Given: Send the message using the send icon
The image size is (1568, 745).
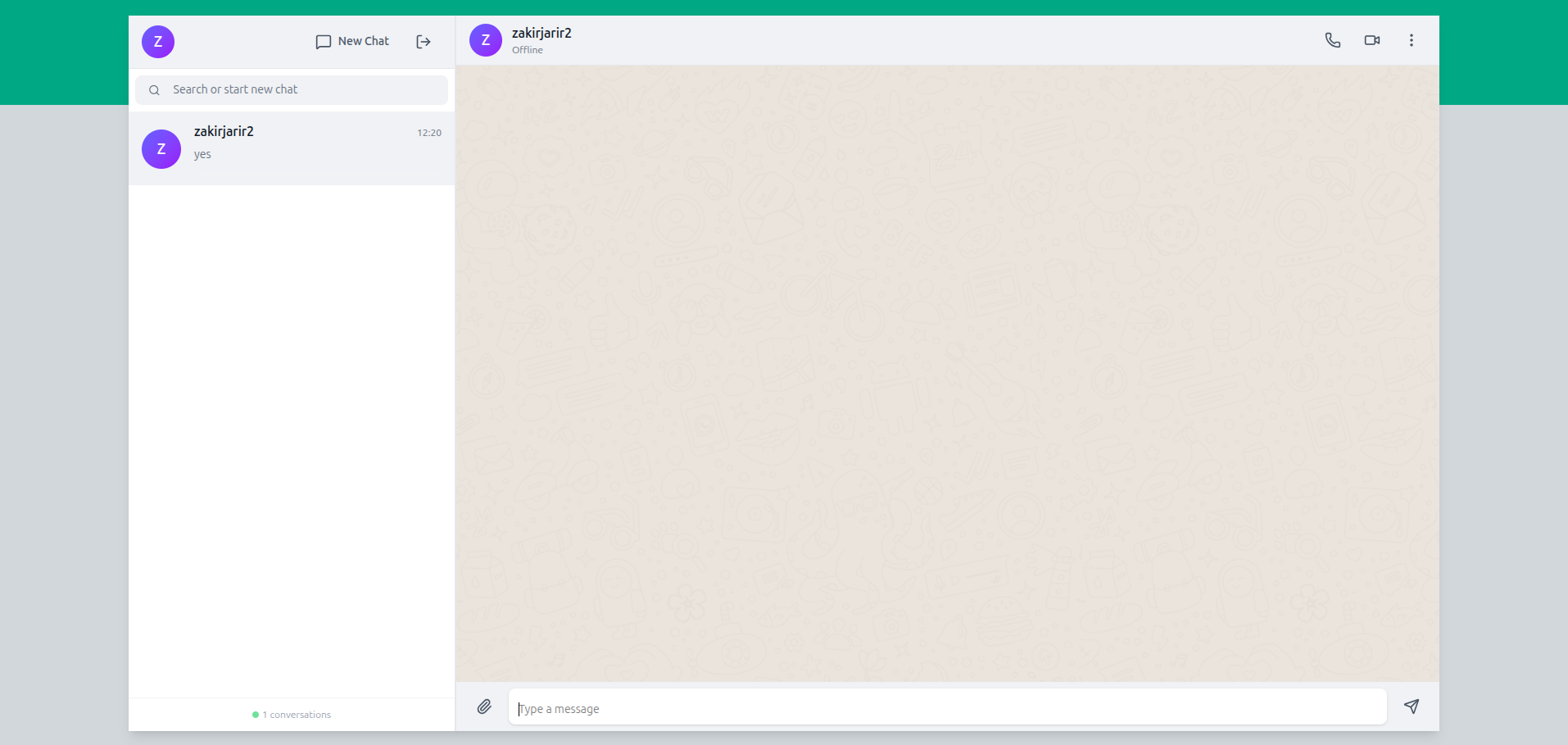Looking at the screenshot, I should 1412,706.
